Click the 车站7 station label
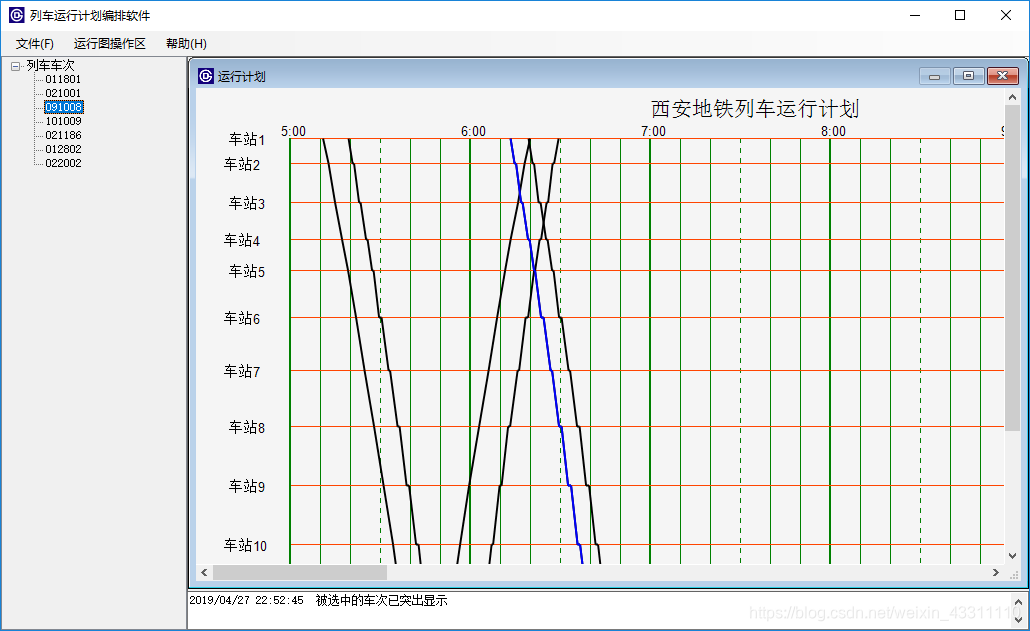 pos(242,372)
